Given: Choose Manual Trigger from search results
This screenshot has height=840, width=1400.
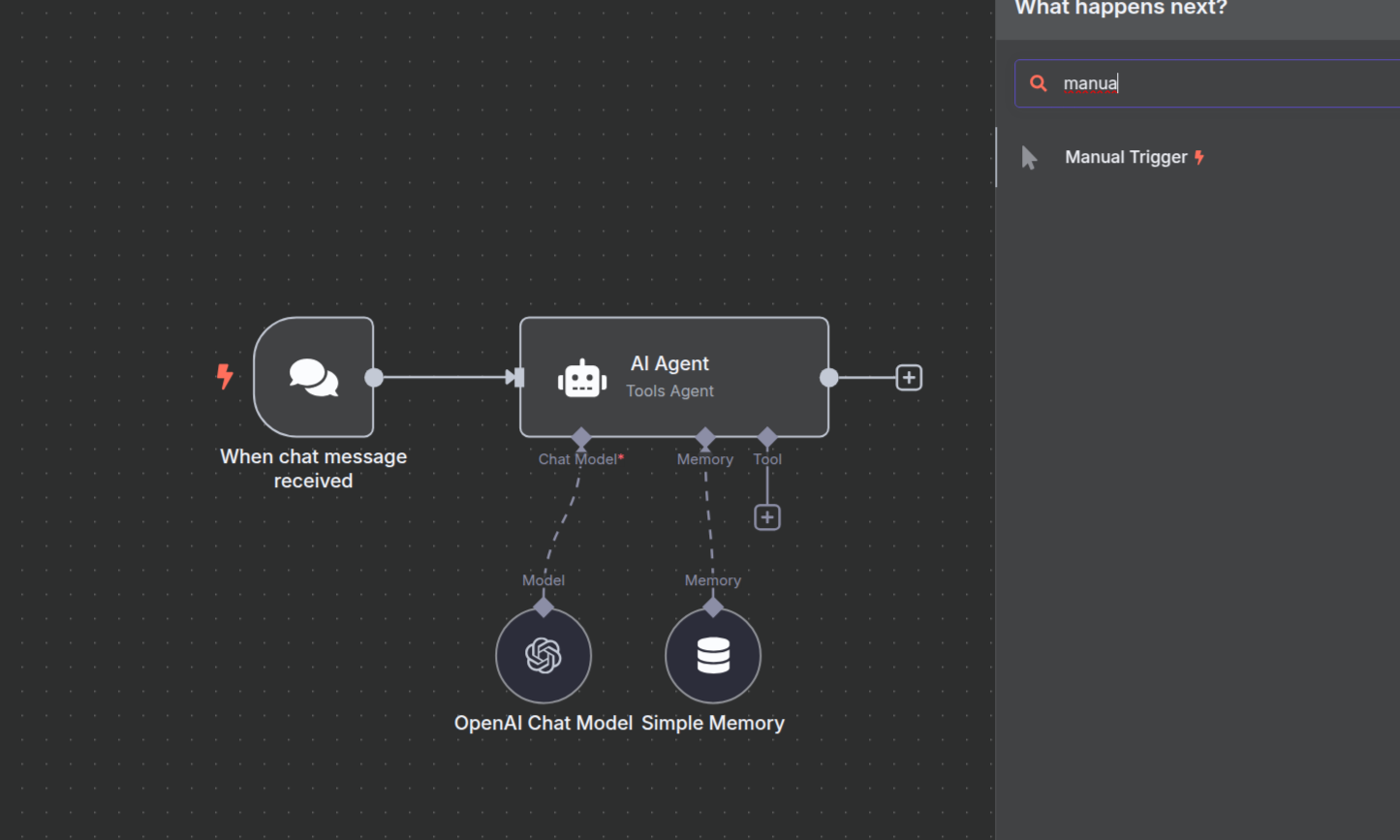Looking at the screenshot, I should (1126, 157).
